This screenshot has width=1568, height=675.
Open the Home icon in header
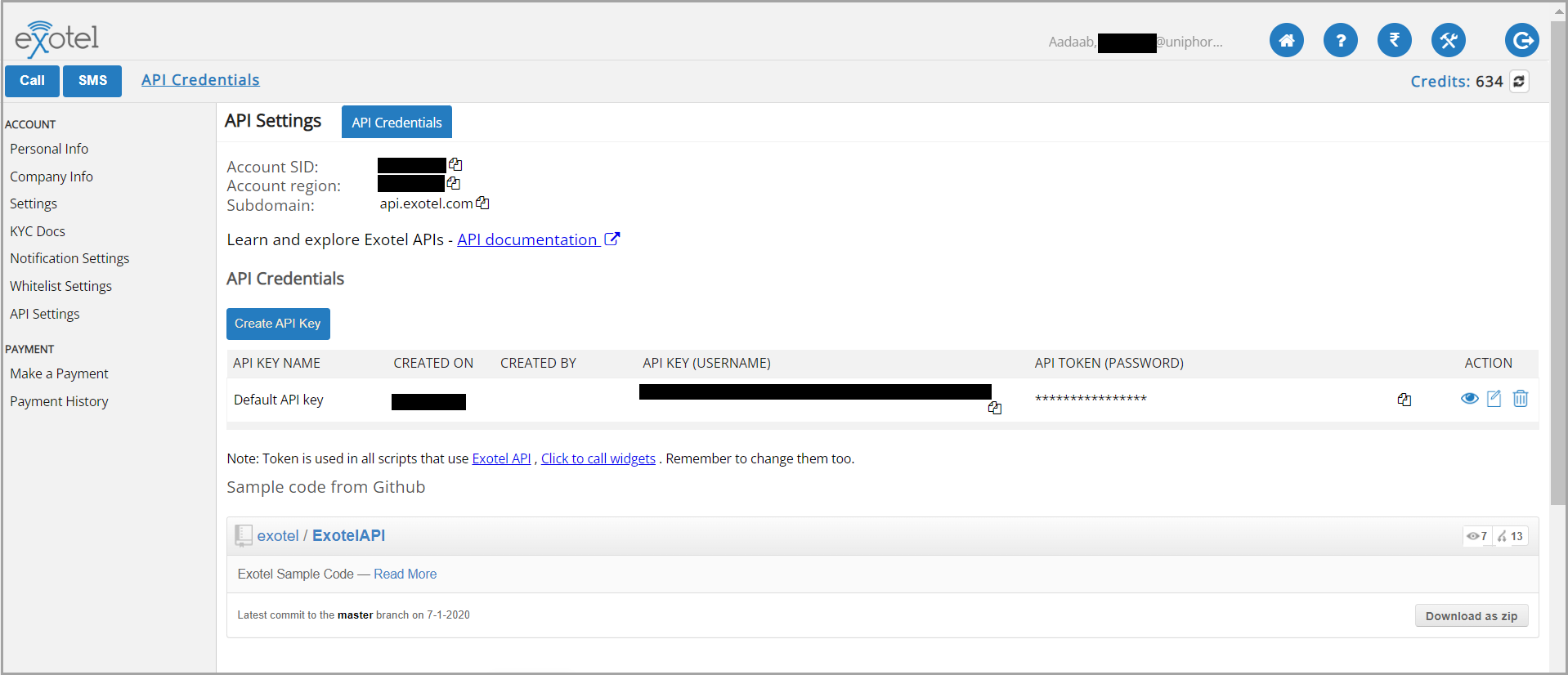coord(1286,40)
